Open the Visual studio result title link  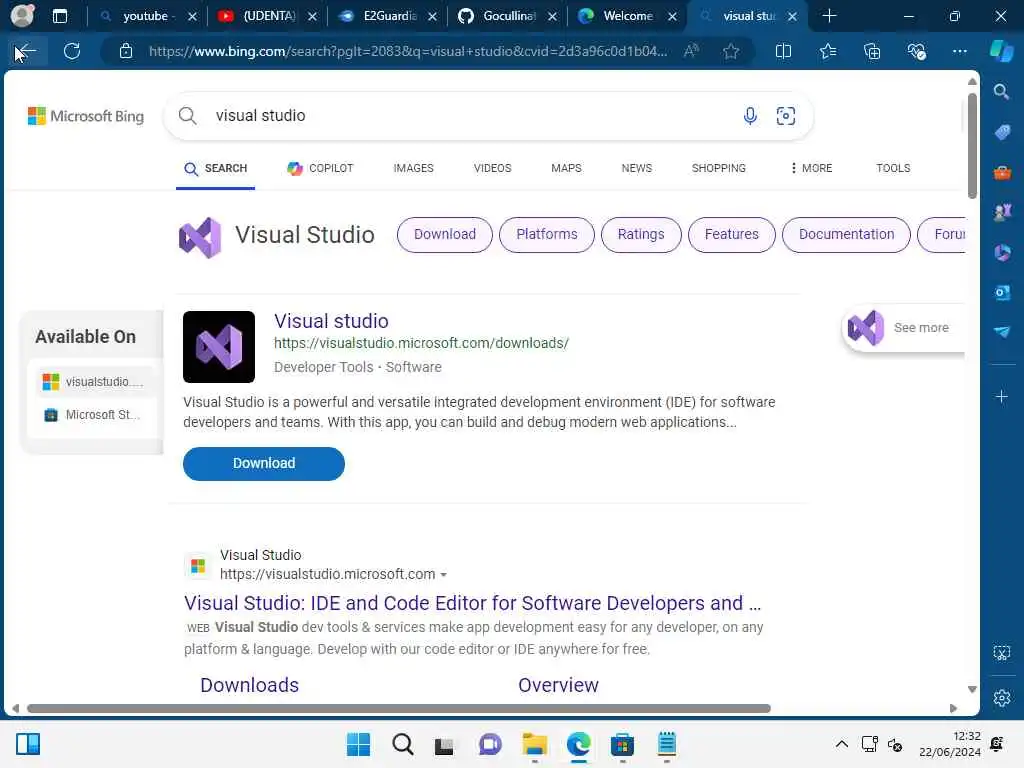[331, 321]
